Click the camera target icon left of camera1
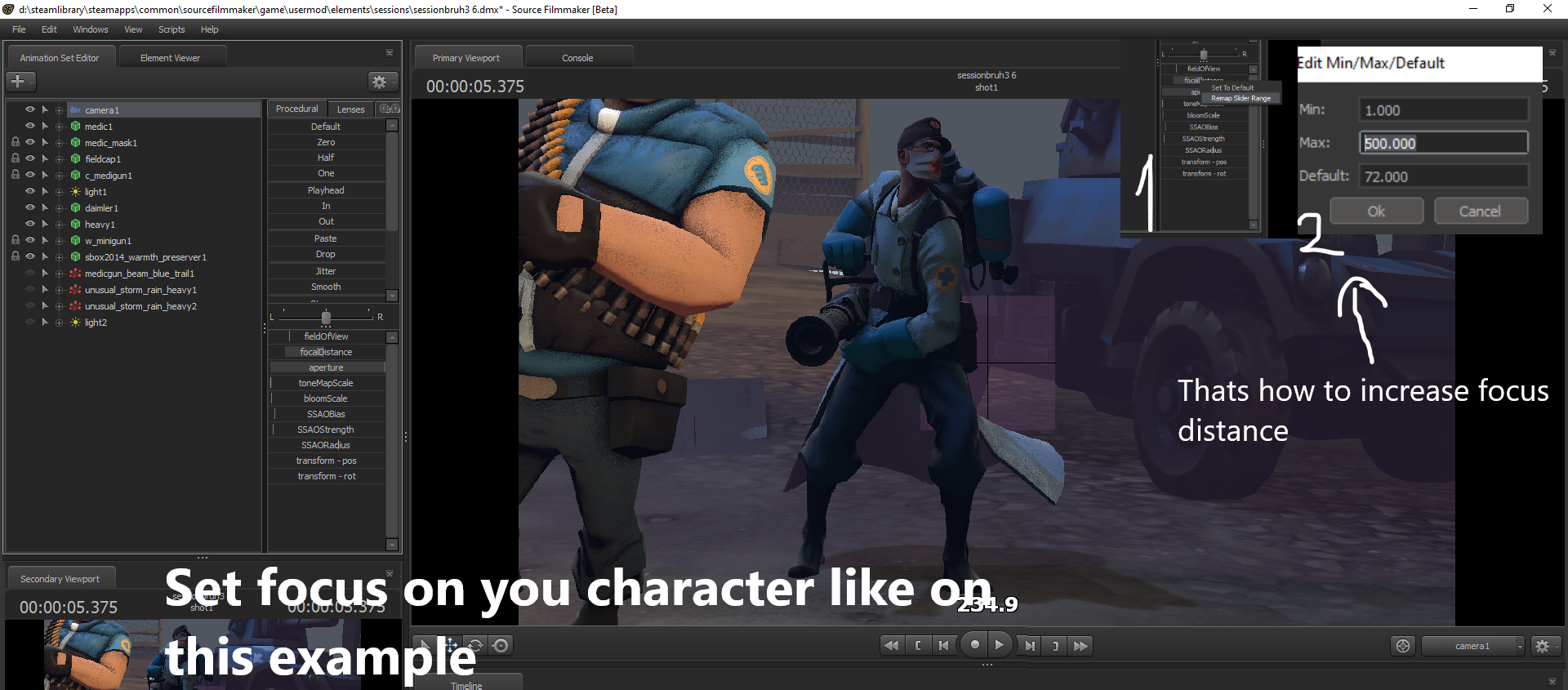Viewport: 1568px width, 690px height. pos(1403,646)
